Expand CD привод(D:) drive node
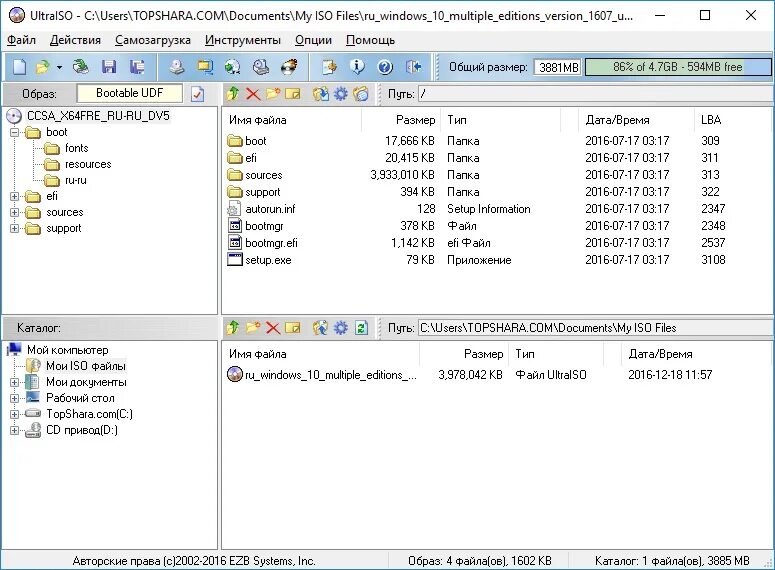The image size is (775, 570). click(14, 430)
